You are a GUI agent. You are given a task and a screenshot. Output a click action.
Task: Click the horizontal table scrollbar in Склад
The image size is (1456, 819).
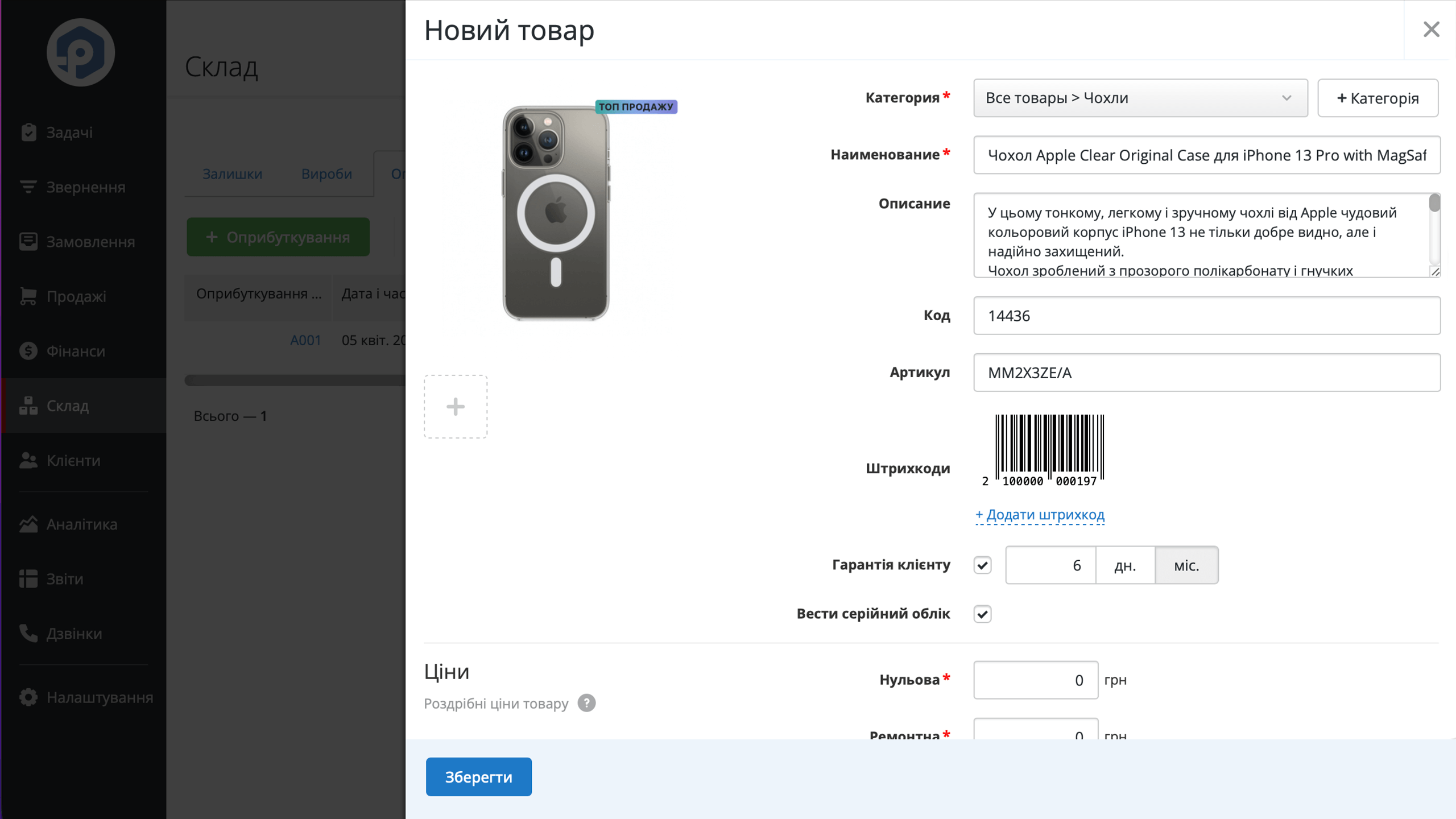296,380
